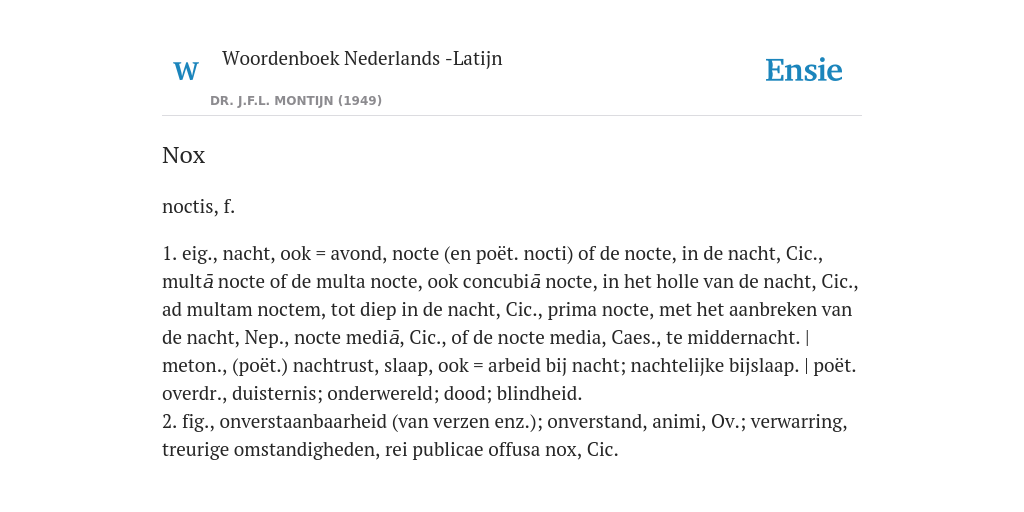Click the Nox heading
The image size is (1024, 512).
(x=184, y=155)
